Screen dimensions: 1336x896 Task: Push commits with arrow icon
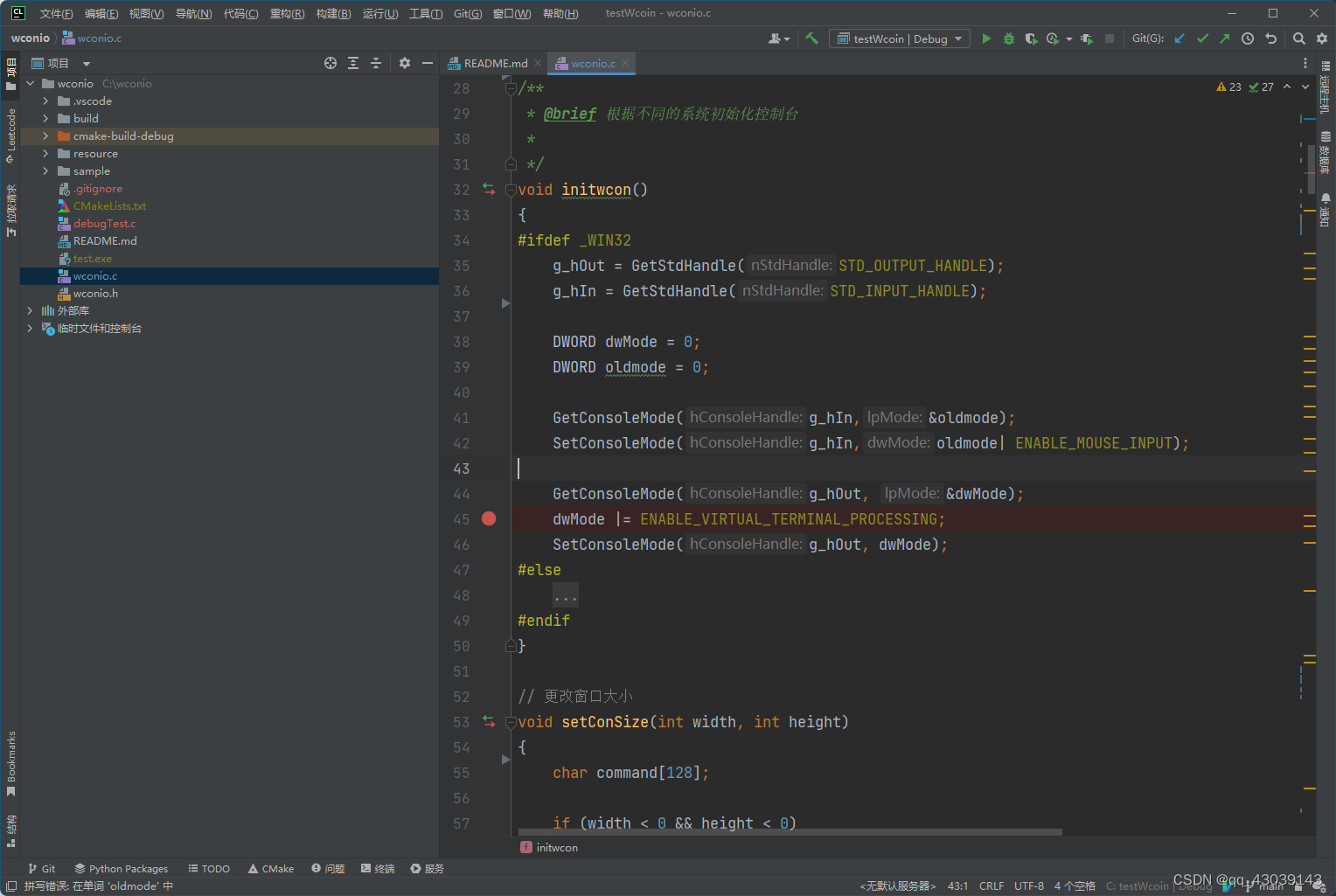[x=1224, y=38]
